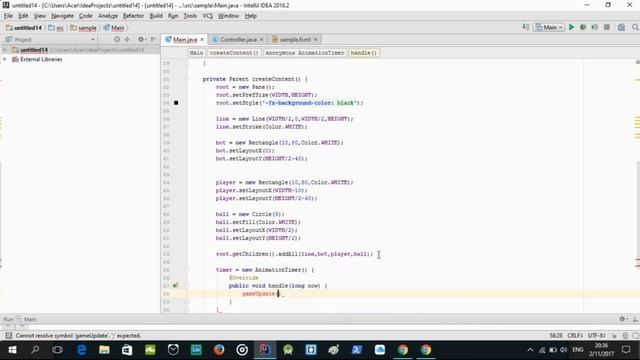Expand the External Libraries node
Image resolution: width=640 pixels, height=360 pixels.
pos(4,59)
